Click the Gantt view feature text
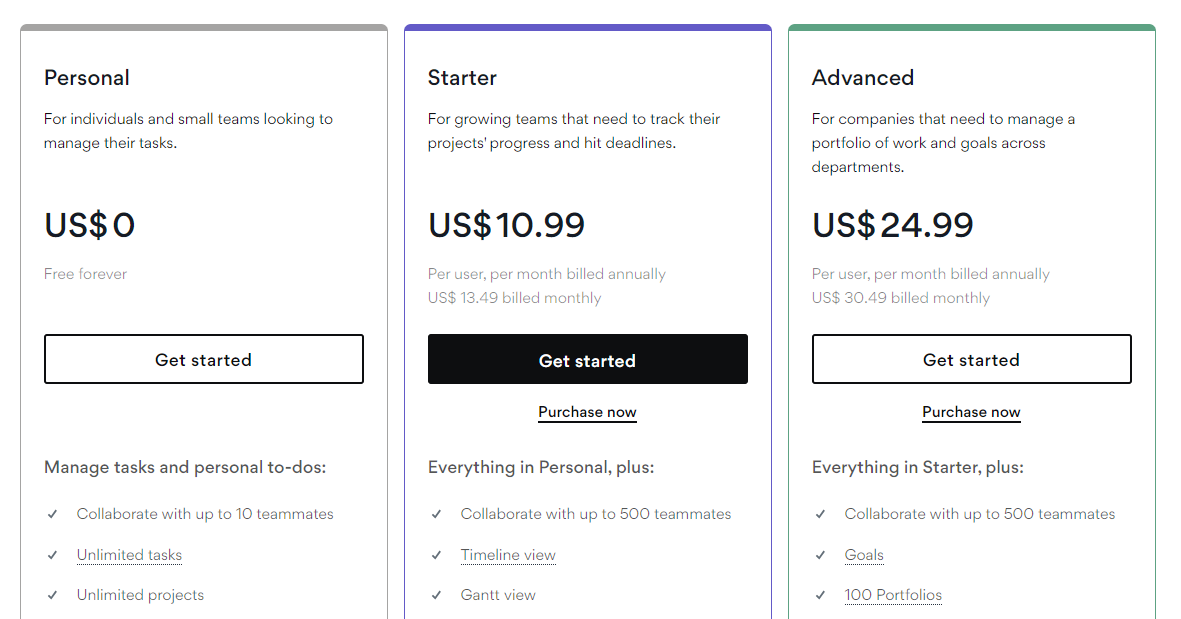The image size is (1181, 619). [498, 595]
